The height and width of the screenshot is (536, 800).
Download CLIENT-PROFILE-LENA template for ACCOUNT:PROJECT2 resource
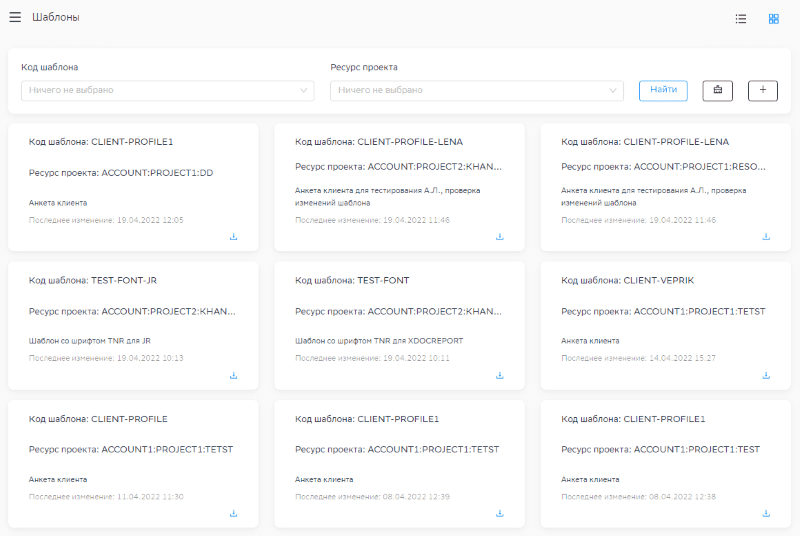tap(500, 237)
